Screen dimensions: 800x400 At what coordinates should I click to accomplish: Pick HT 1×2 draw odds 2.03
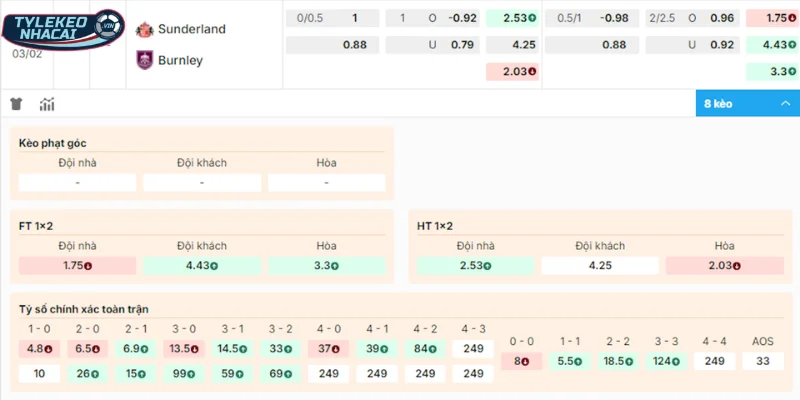(x=724, y=266)
